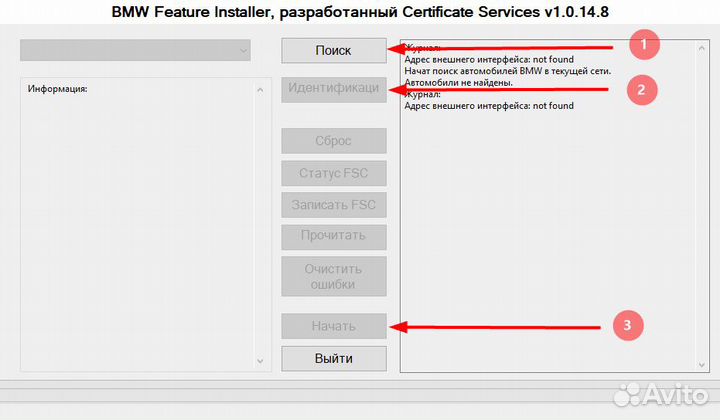The width and height of the screenshot is (720, 420).
Task: Click the 'Автомобили не найдены.' log line
Action: (458, 83)
